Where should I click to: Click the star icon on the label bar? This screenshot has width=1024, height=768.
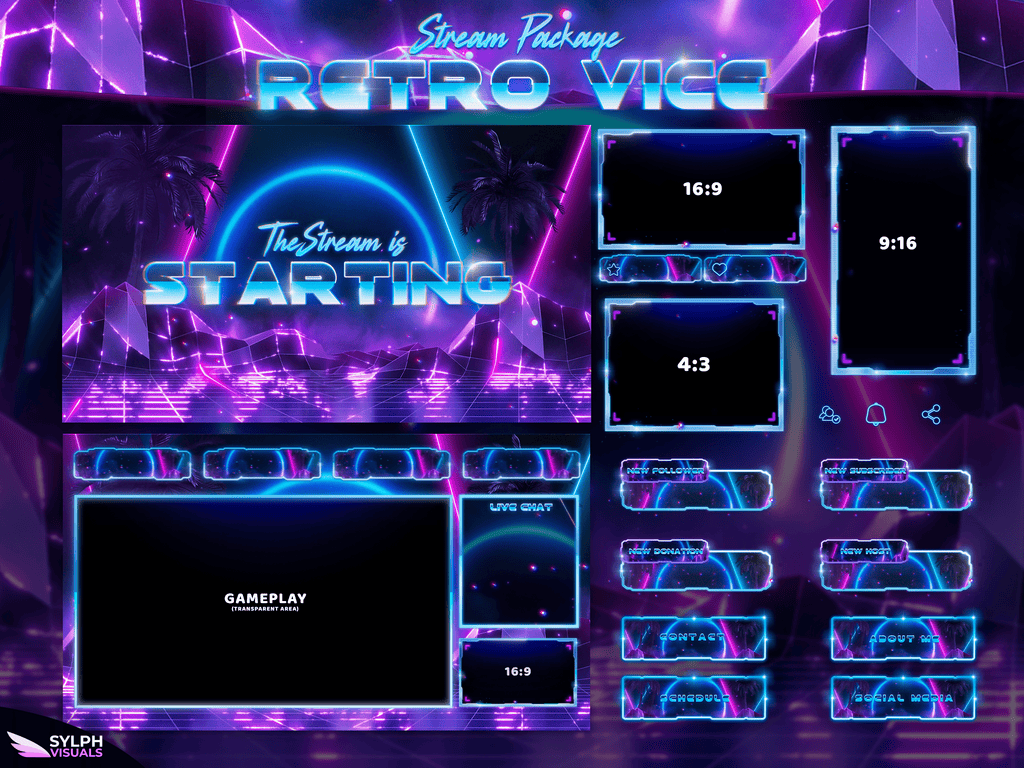click(x=614, y=268)
